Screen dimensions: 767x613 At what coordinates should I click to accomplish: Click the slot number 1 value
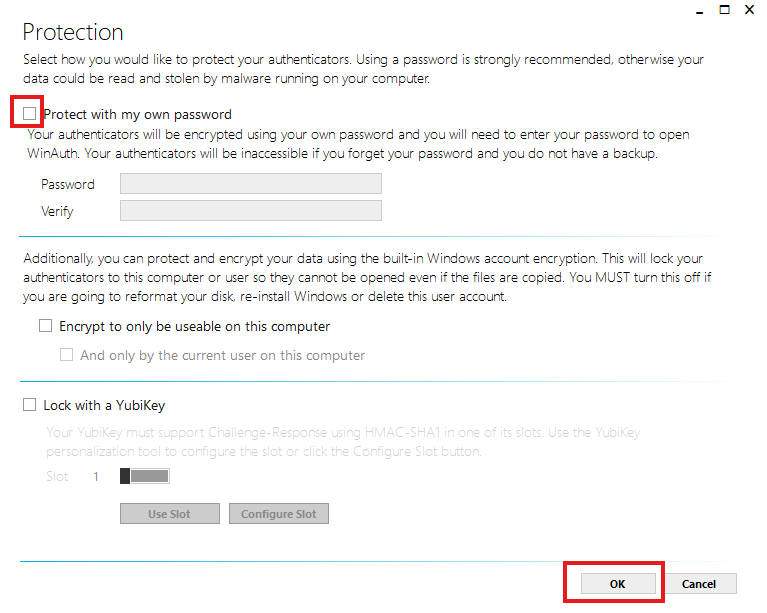[x=97, y=477]
